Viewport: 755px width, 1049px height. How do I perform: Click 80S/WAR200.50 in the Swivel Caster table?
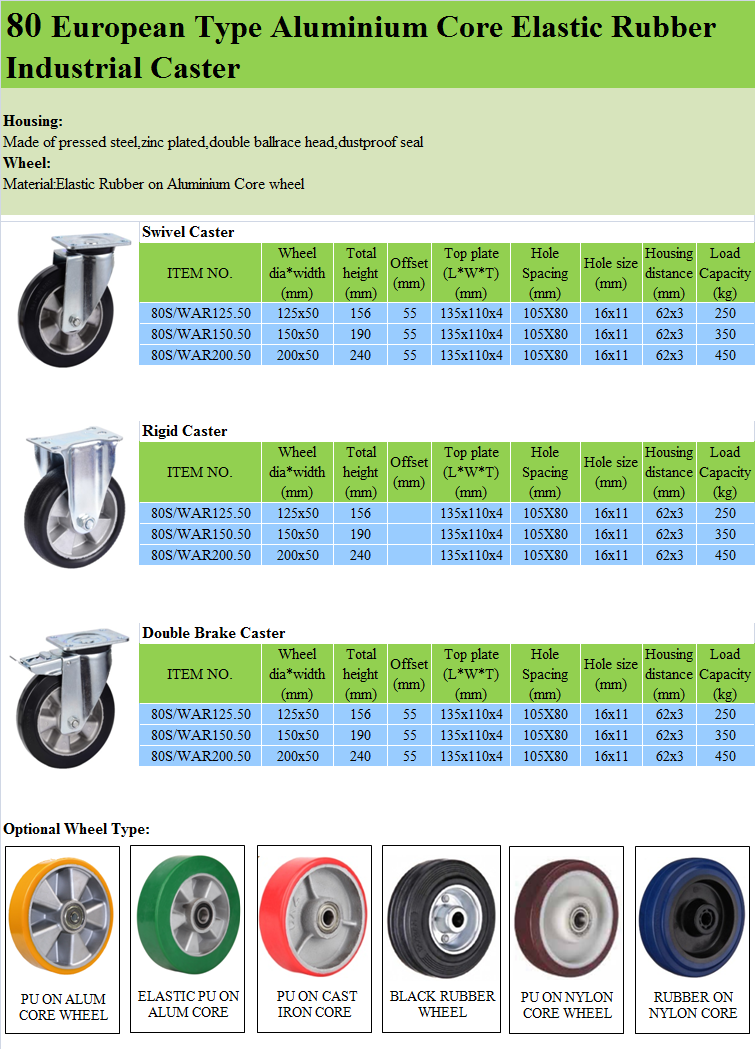[x=201, y=355]
